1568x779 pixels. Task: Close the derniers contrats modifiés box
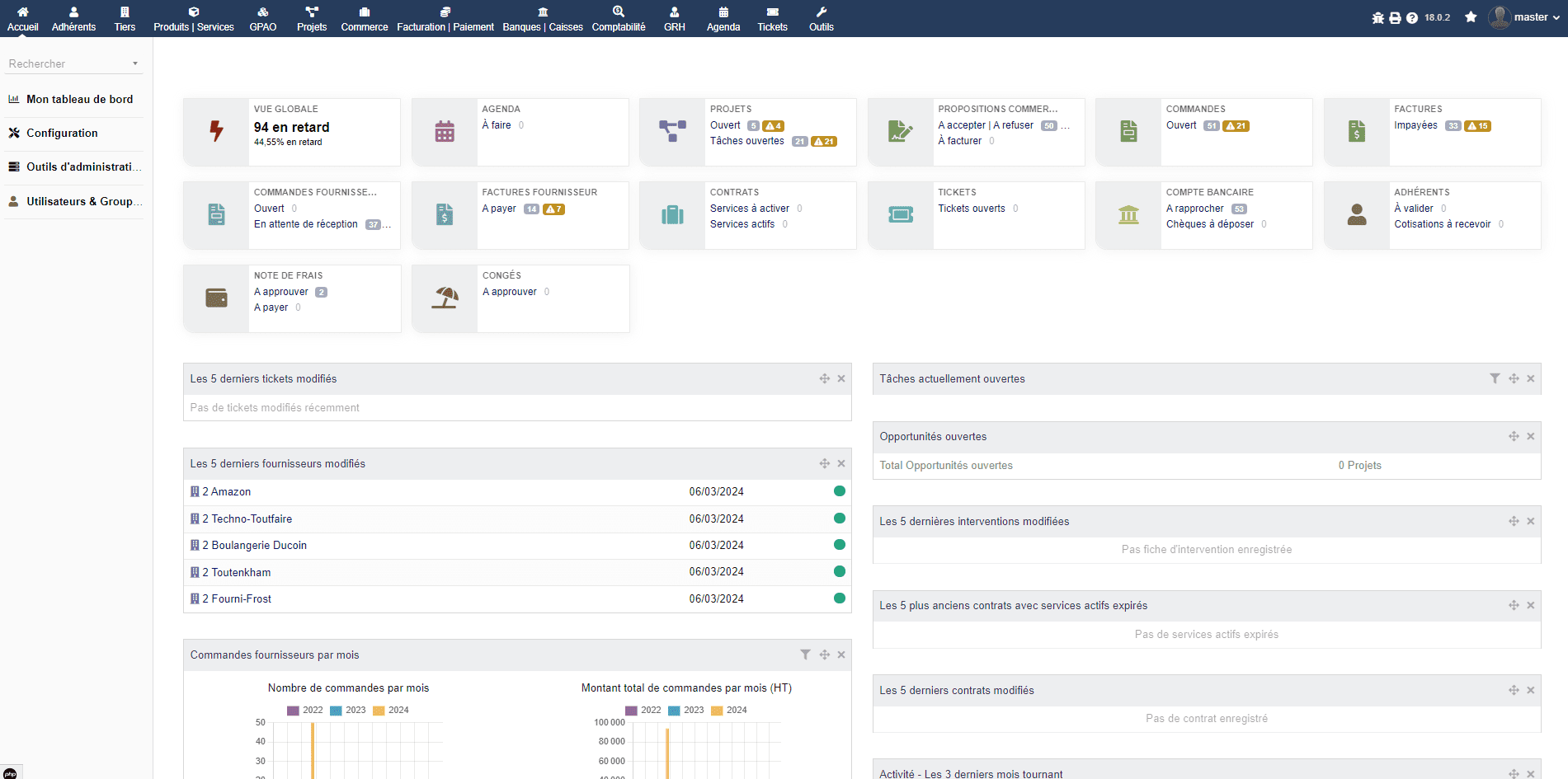[x=1531, y=690]
